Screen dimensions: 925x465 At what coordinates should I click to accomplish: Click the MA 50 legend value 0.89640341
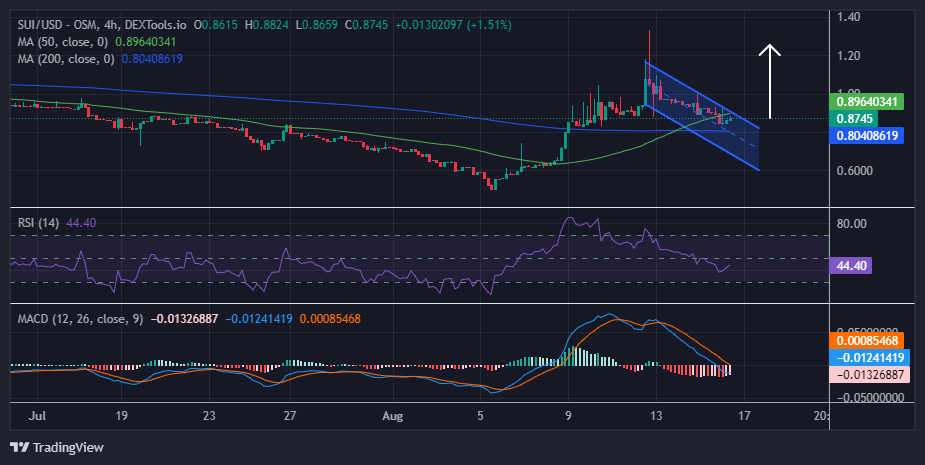[146, 42]
